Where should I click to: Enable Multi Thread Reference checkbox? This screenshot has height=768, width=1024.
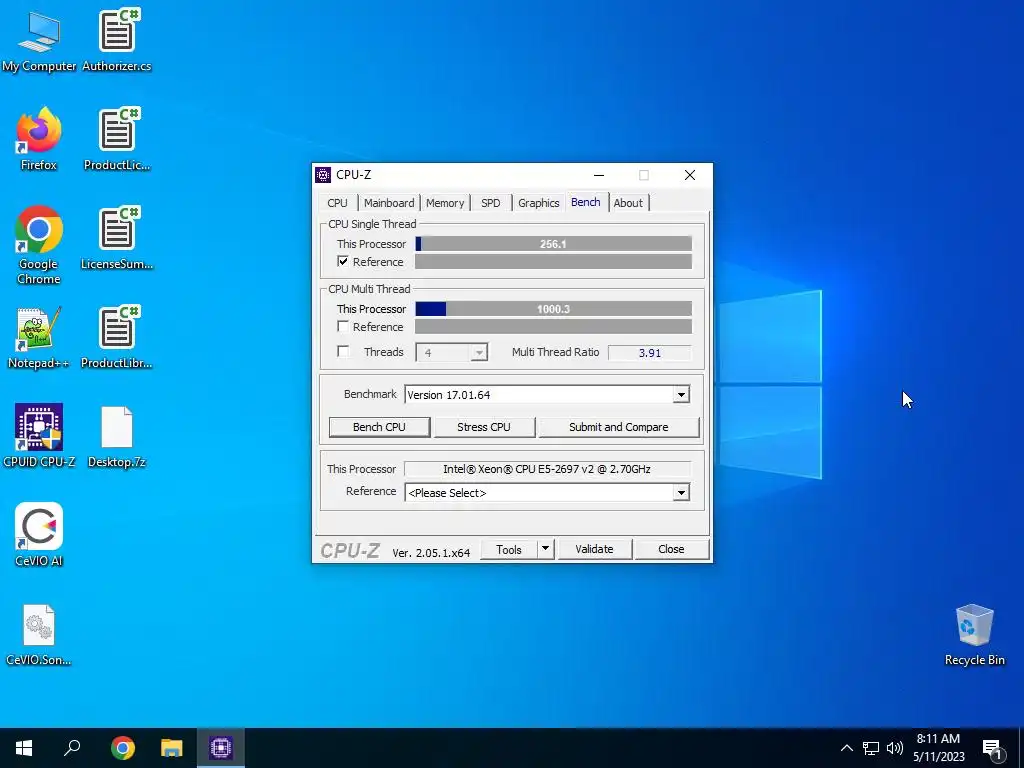(x=343, y=326)
